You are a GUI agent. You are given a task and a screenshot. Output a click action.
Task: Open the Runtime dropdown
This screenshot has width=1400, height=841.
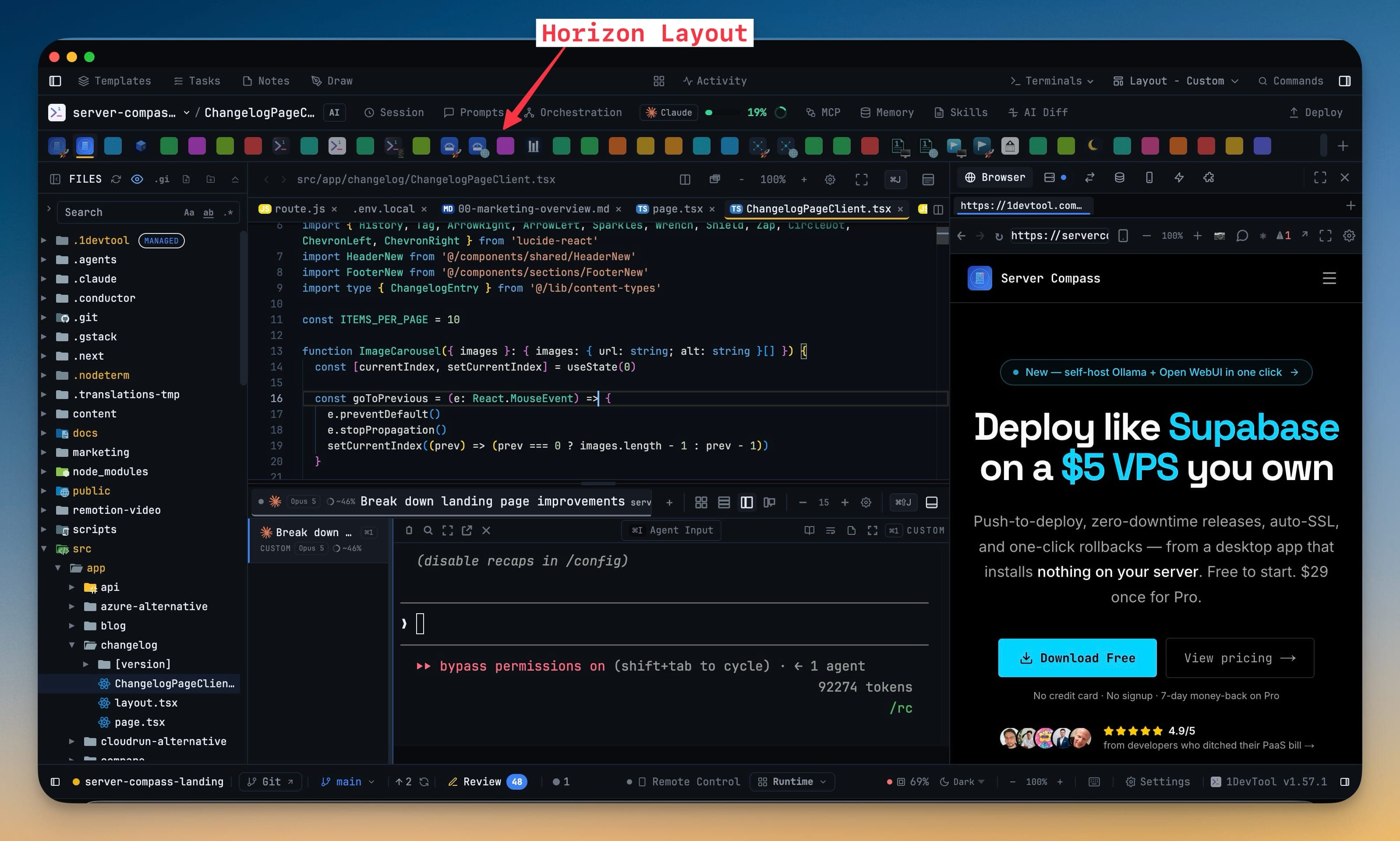point(792,782)
